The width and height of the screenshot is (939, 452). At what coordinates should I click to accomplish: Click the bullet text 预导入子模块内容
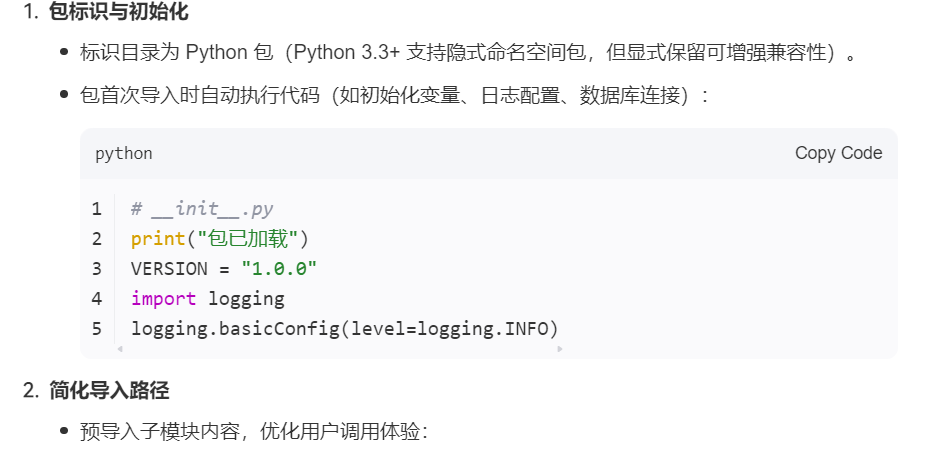254,432
